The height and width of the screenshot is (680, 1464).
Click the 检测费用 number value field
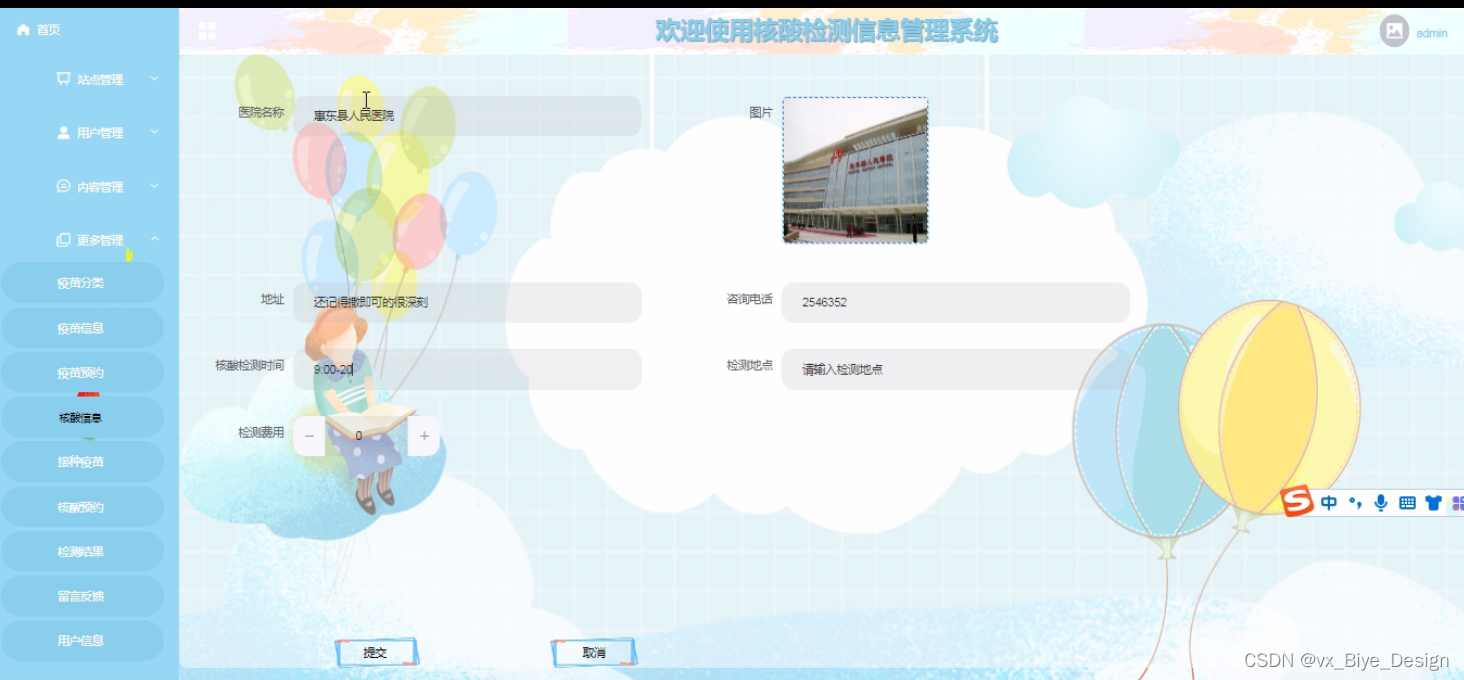[367, 436]
